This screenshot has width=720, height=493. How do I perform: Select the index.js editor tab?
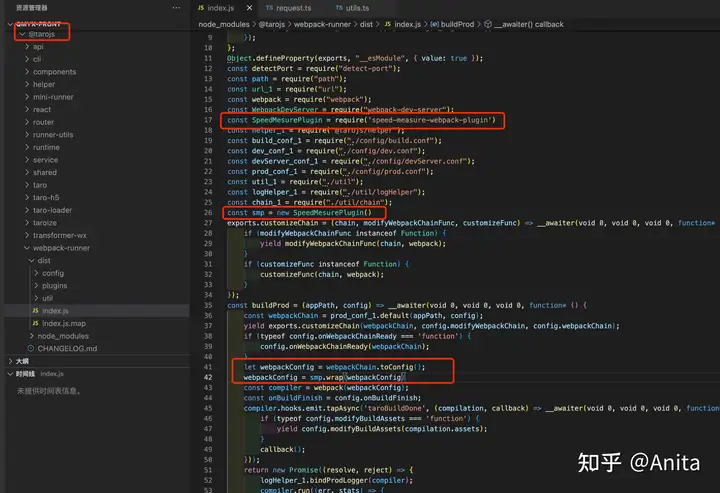tap(221, 8)
